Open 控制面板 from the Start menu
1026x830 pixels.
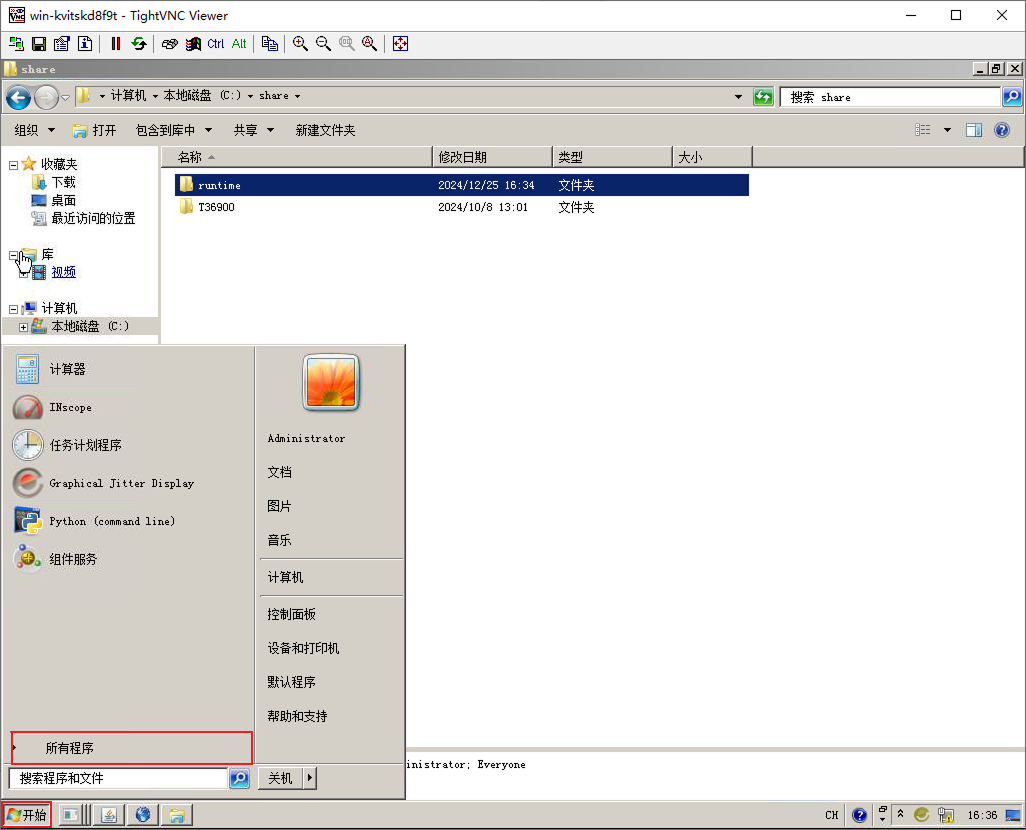click(291, 614)
